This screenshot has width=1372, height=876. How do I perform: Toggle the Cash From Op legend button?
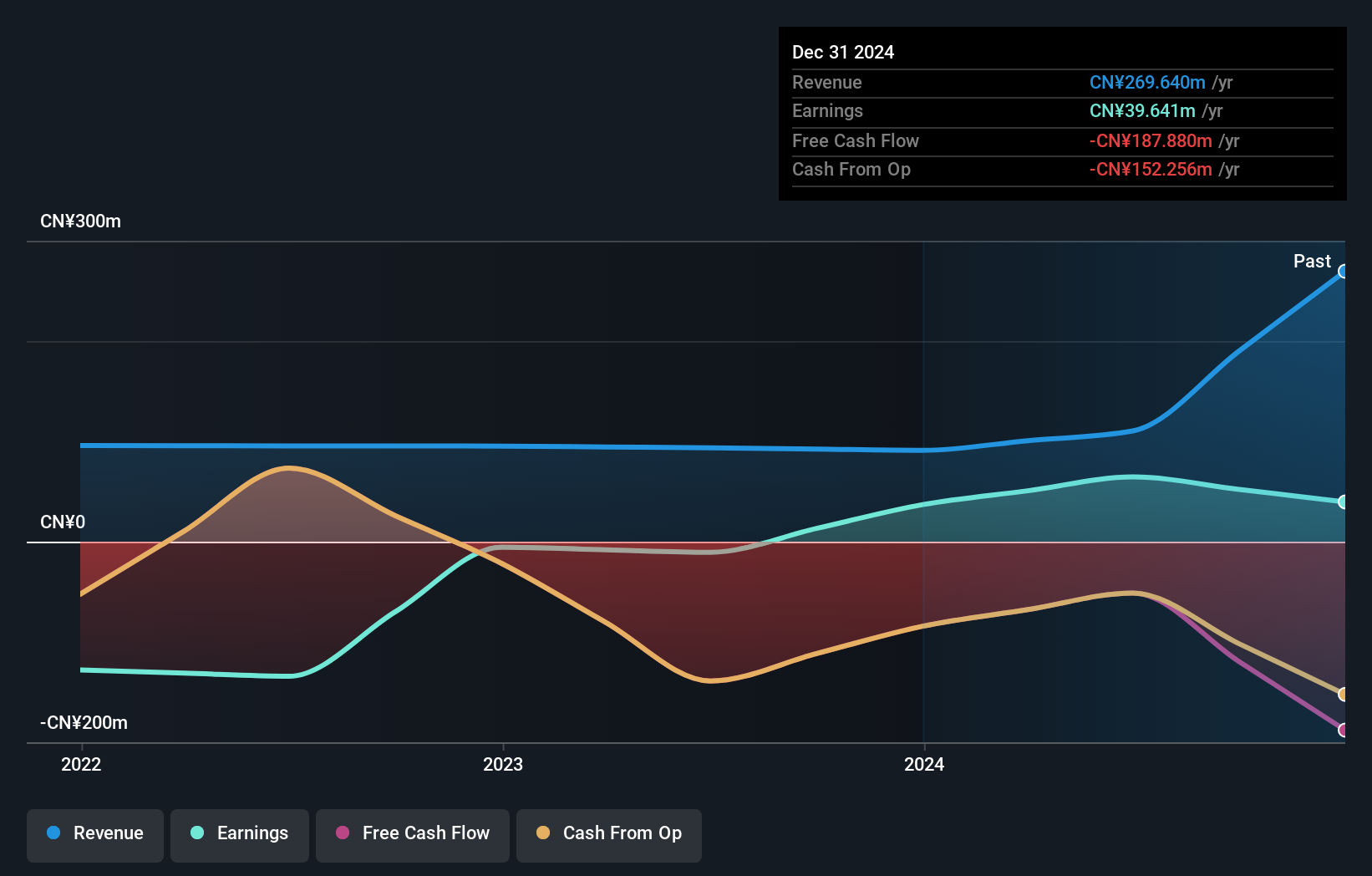click(609, 835)
